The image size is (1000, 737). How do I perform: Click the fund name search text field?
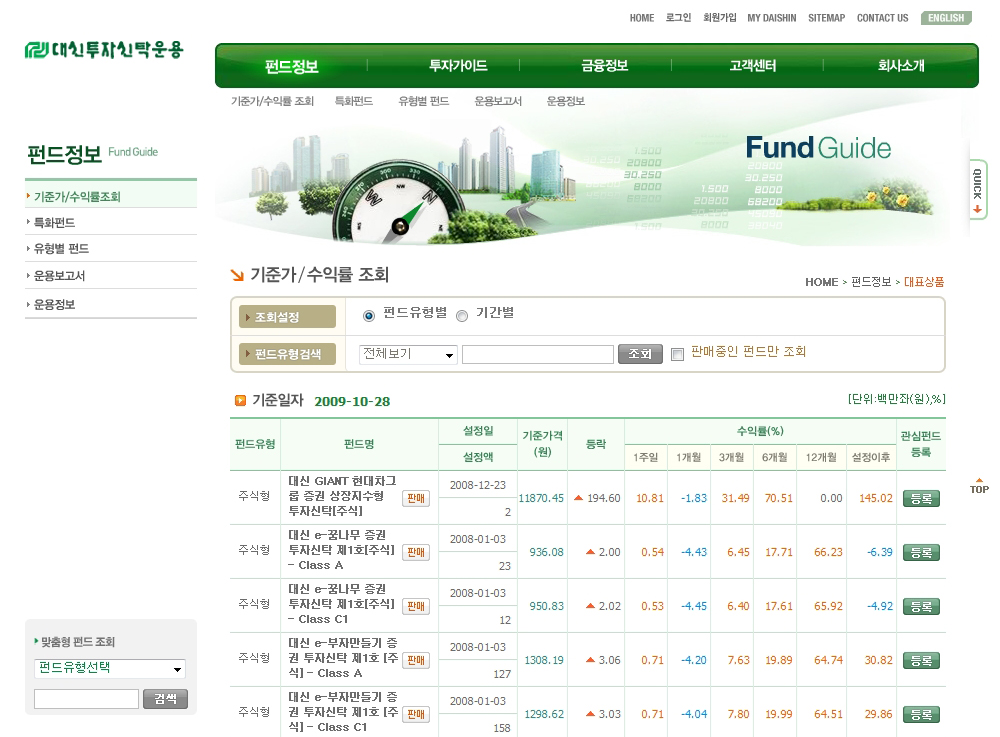click(x=537, y=355)
